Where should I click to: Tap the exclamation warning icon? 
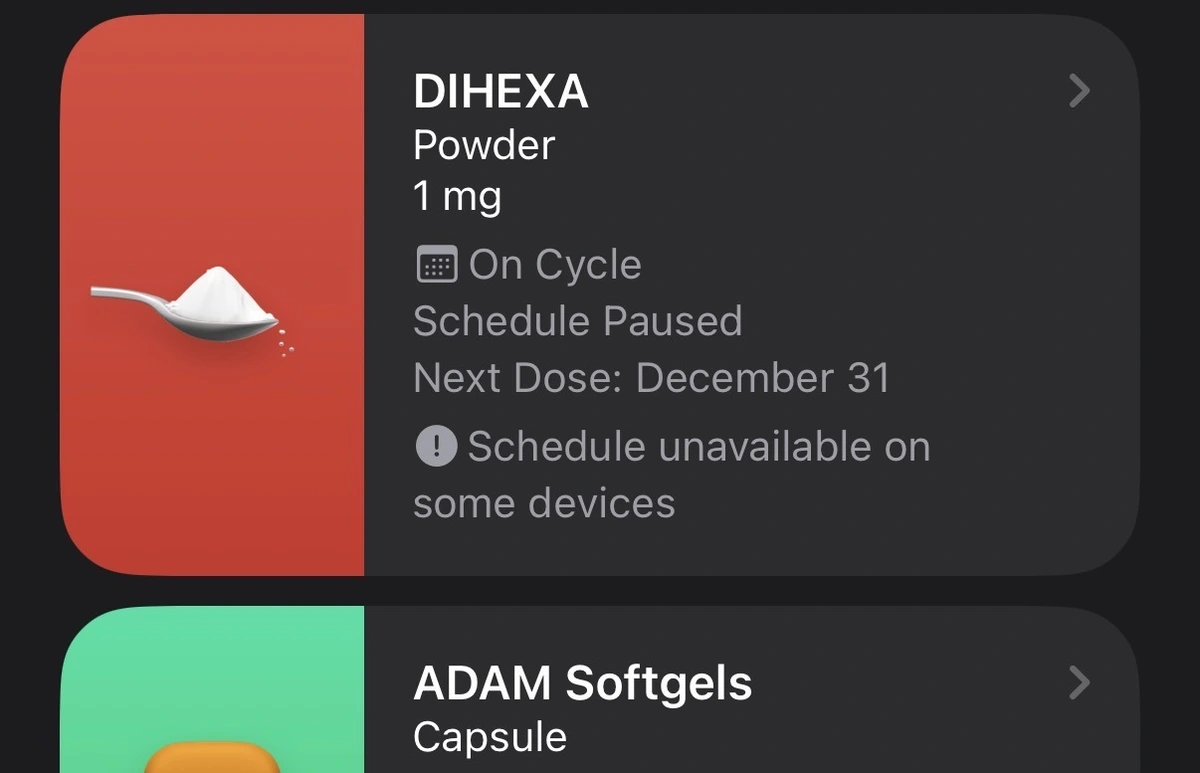pyautogui.click(x=436, y=446)
